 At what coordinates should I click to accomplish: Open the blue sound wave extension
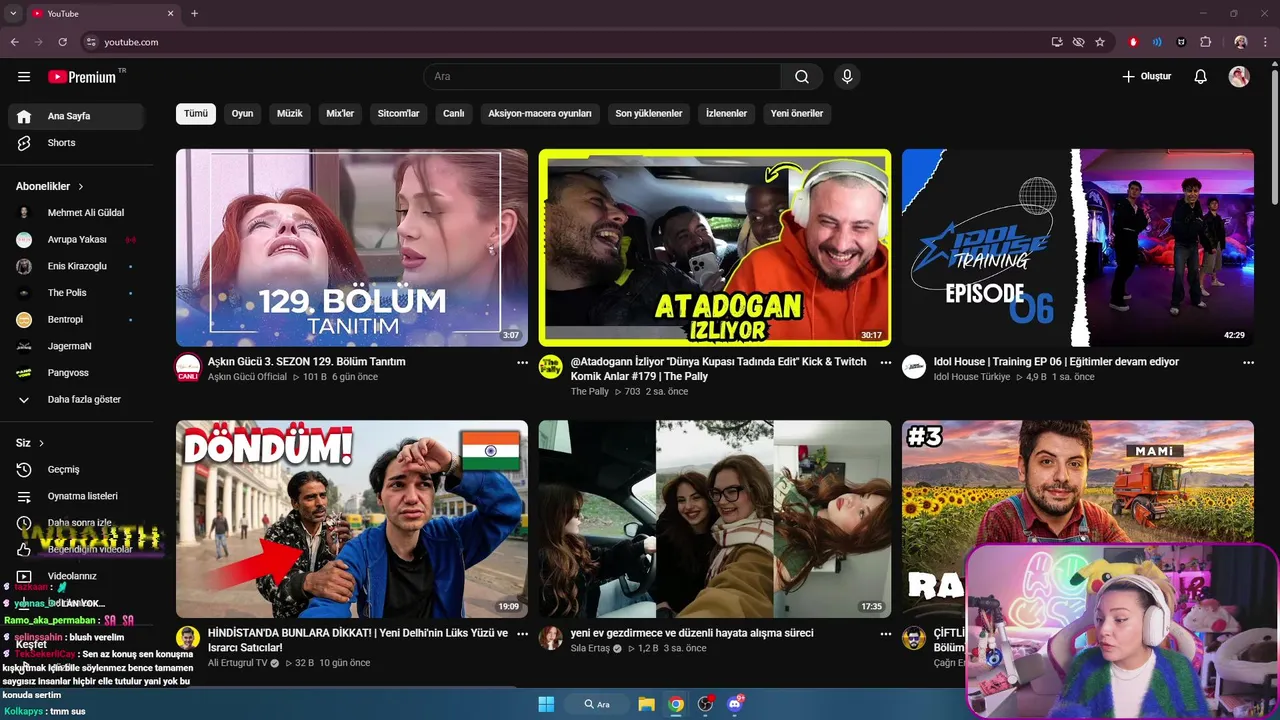click(1157, 42)
